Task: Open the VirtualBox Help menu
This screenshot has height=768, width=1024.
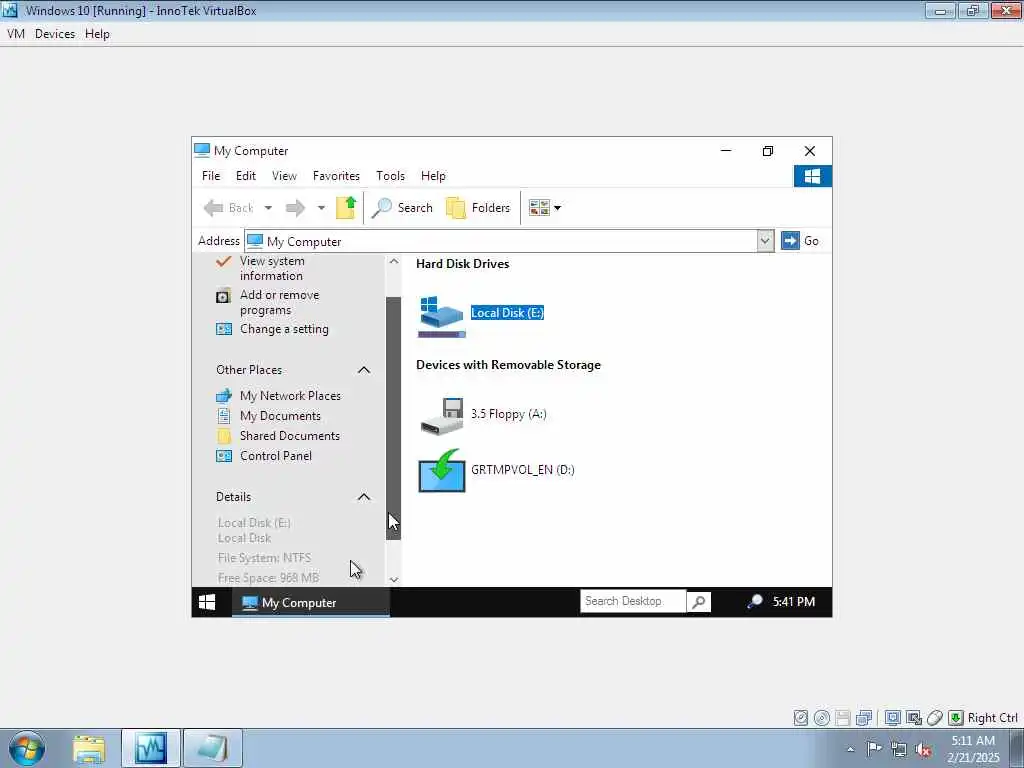Action: [x=97, y=34]
